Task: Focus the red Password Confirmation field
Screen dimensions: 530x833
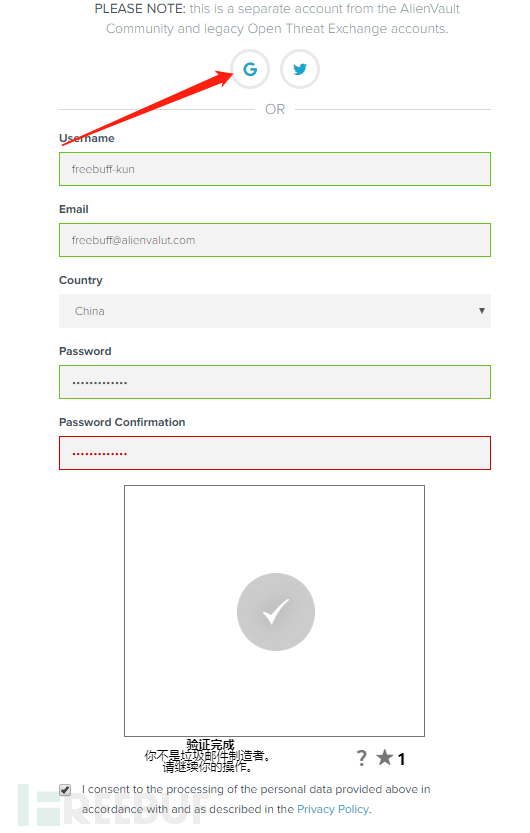Action: pyautogui.click(x=275, y=453)
